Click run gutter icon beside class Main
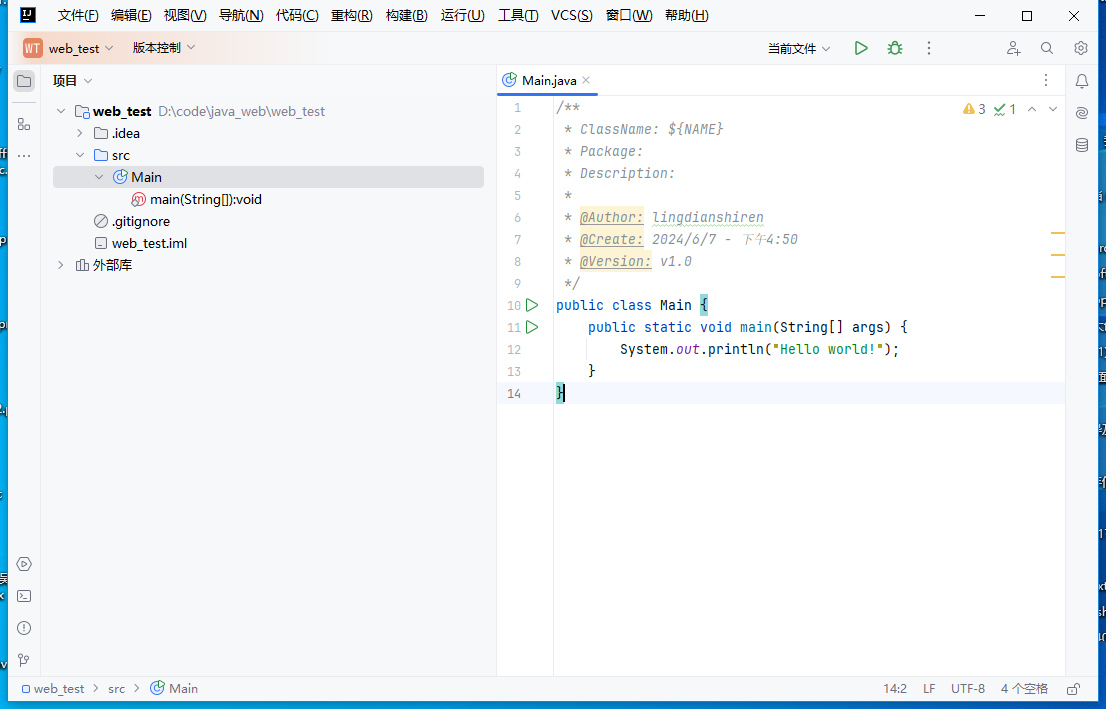 click(x=532, y=305)
